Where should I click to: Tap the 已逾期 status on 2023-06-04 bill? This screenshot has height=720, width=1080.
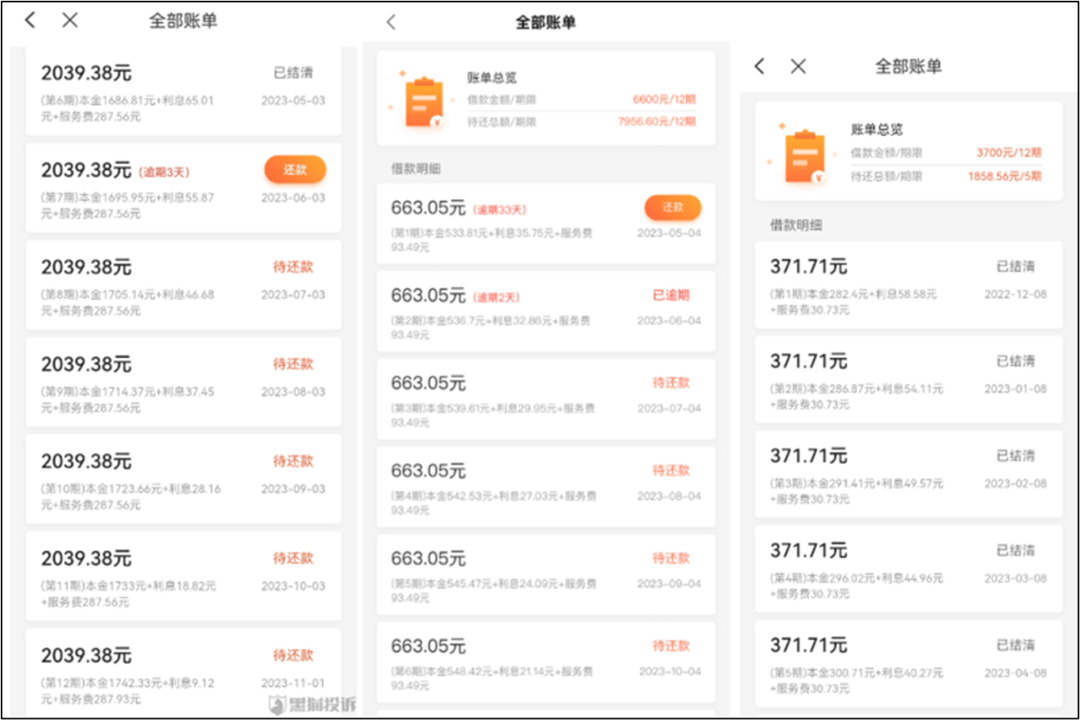pyautogui.click(x=671, y=295)
